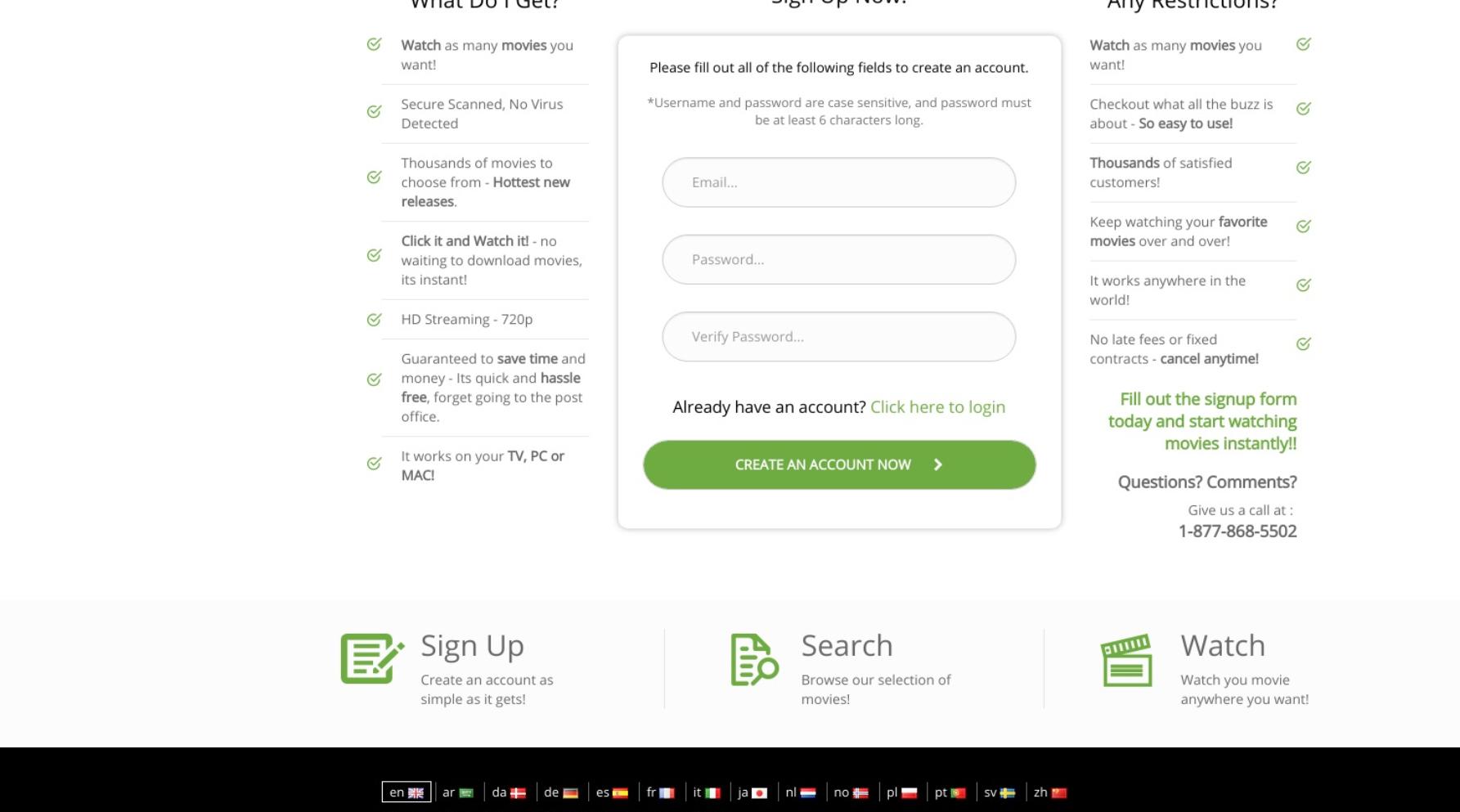1460x812 pixels.
Task: Choose Japanese (ja) language option
Action: tap(752, 792)
